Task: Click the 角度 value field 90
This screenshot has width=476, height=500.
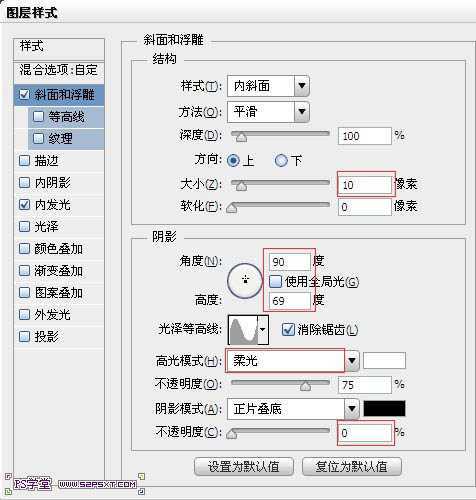Action: click(x=289, y=262)
